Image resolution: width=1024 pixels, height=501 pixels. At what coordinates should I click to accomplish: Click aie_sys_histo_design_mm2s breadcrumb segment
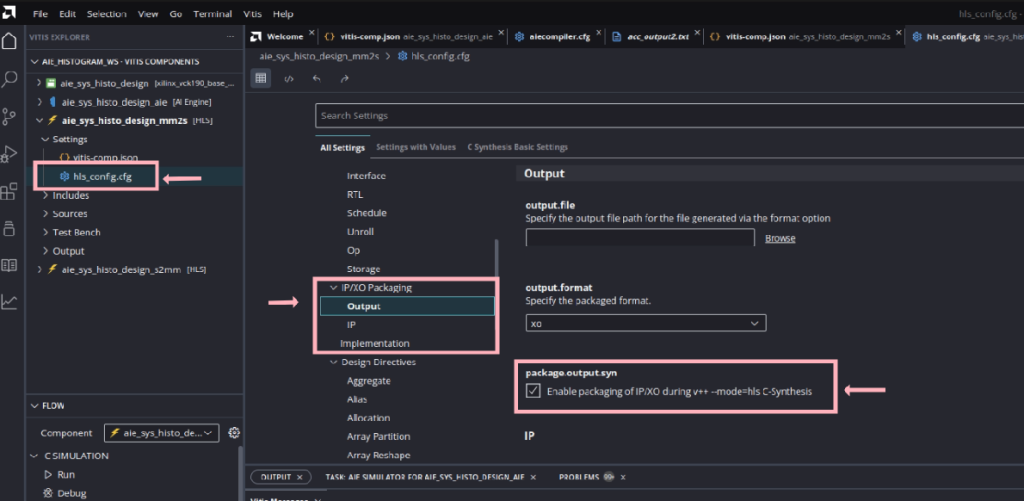click(x=320, y=56)
